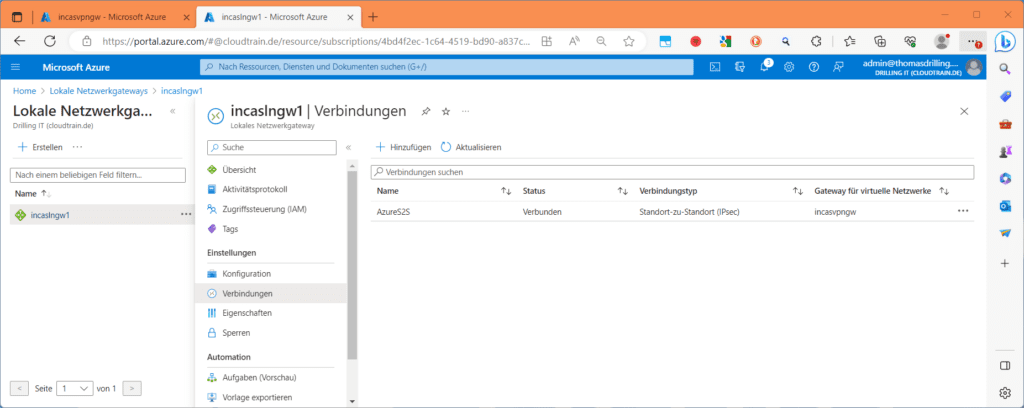
Task: Click Hinzufügen to add a connection
Action: point(403,148)
